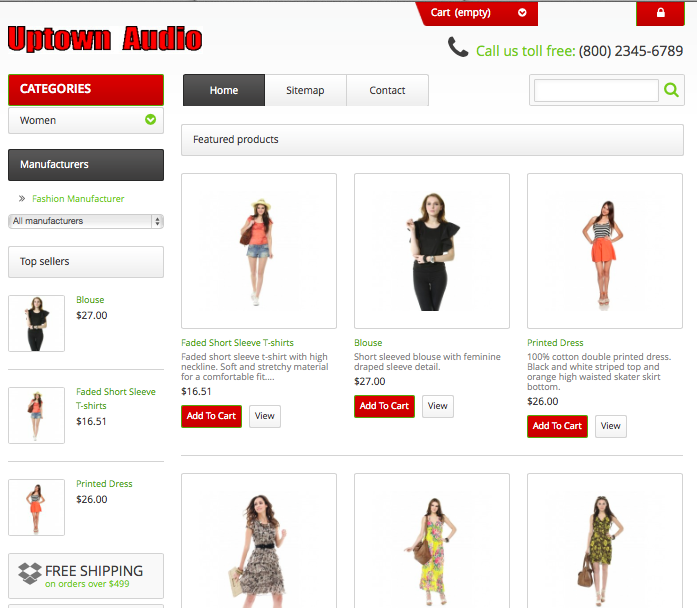The width and height of the screenshot is (697, 608).
Task: Click the Manufacturers header
Action: tap(86, 165)
